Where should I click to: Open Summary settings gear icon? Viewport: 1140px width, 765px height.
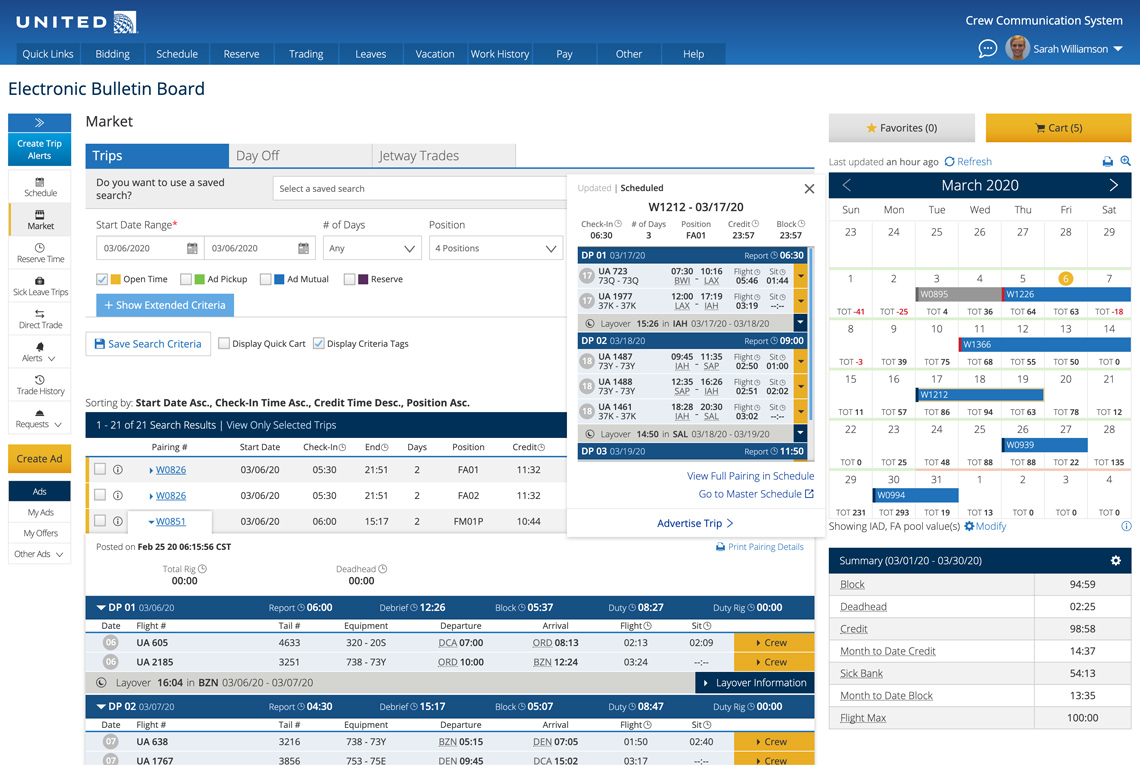tap(1115, 561)
